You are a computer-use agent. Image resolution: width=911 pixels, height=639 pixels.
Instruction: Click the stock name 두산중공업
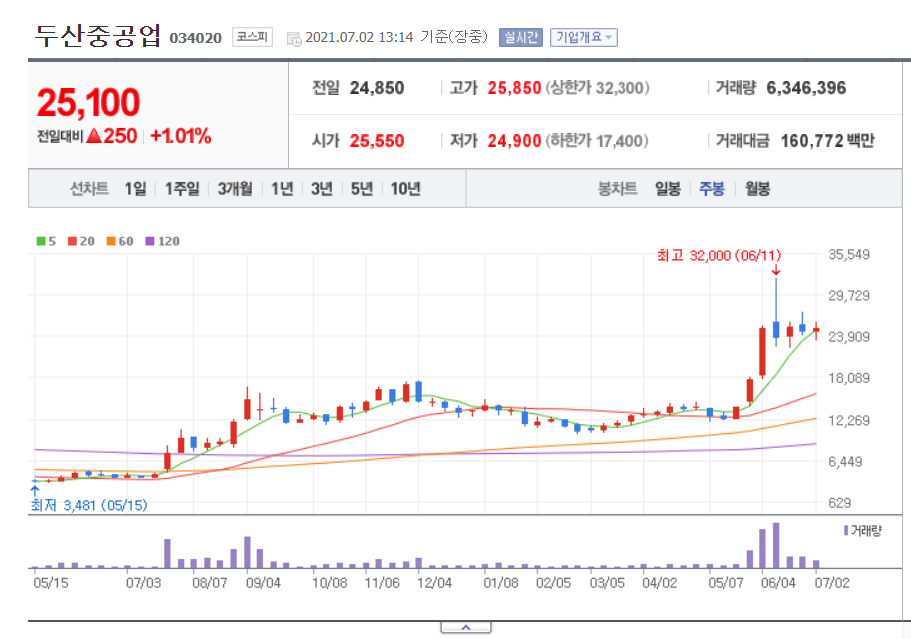point(98,36)
